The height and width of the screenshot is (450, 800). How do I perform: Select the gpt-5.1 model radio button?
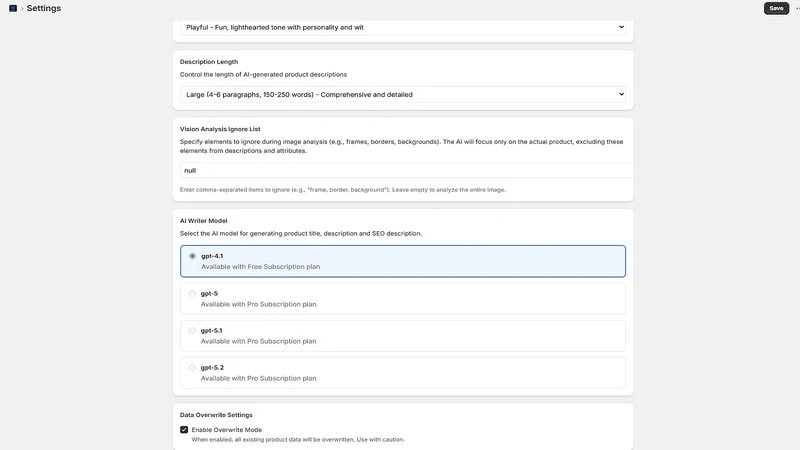pos(192,331)
